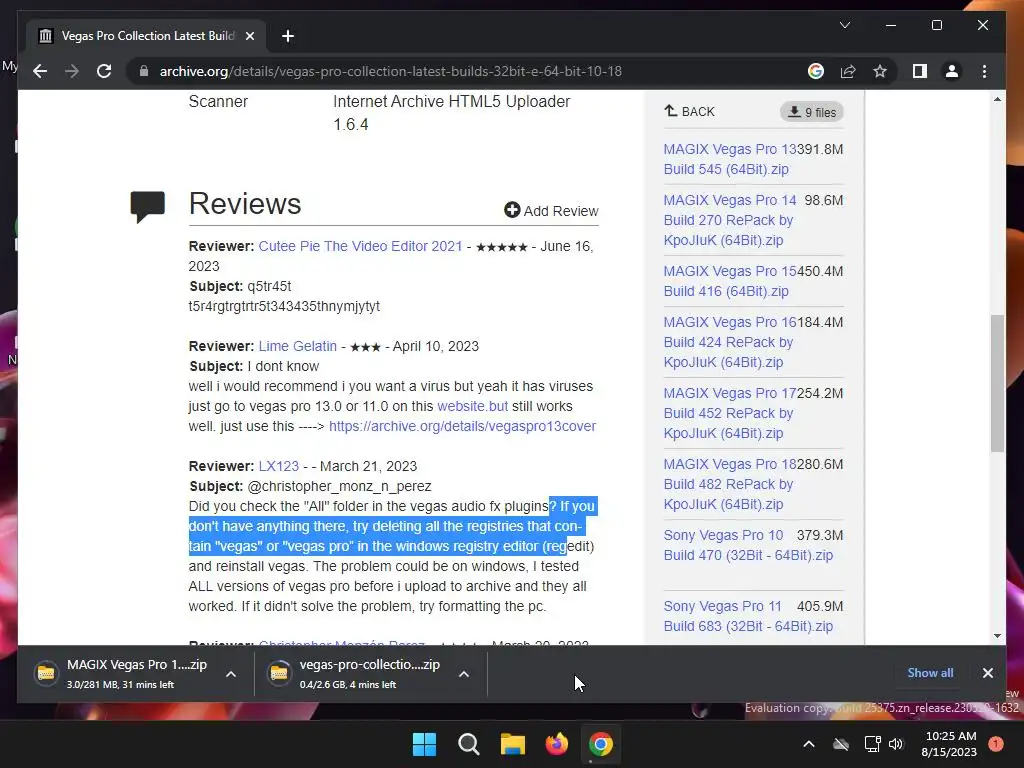Open the Chrome profile icon
The height and width of the screenshot is (768, 1024).
pos(952,71)
